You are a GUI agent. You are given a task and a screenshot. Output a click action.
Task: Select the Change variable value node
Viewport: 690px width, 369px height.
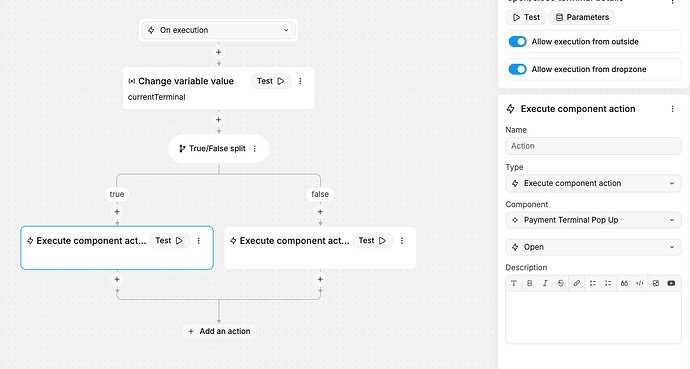click(218, 88)
